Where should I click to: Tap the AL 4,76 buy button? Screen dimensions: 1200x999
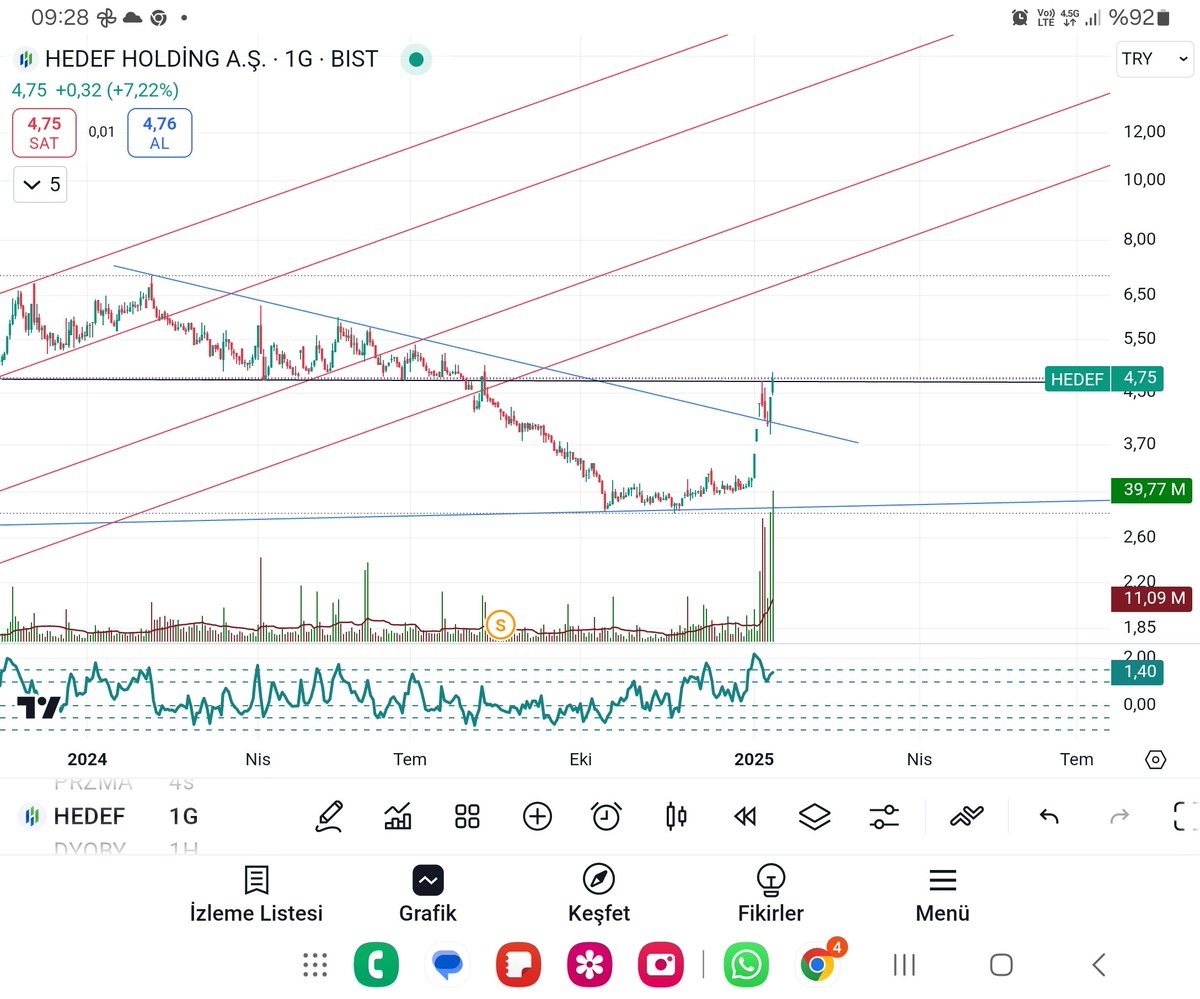(x=159, y=133)
